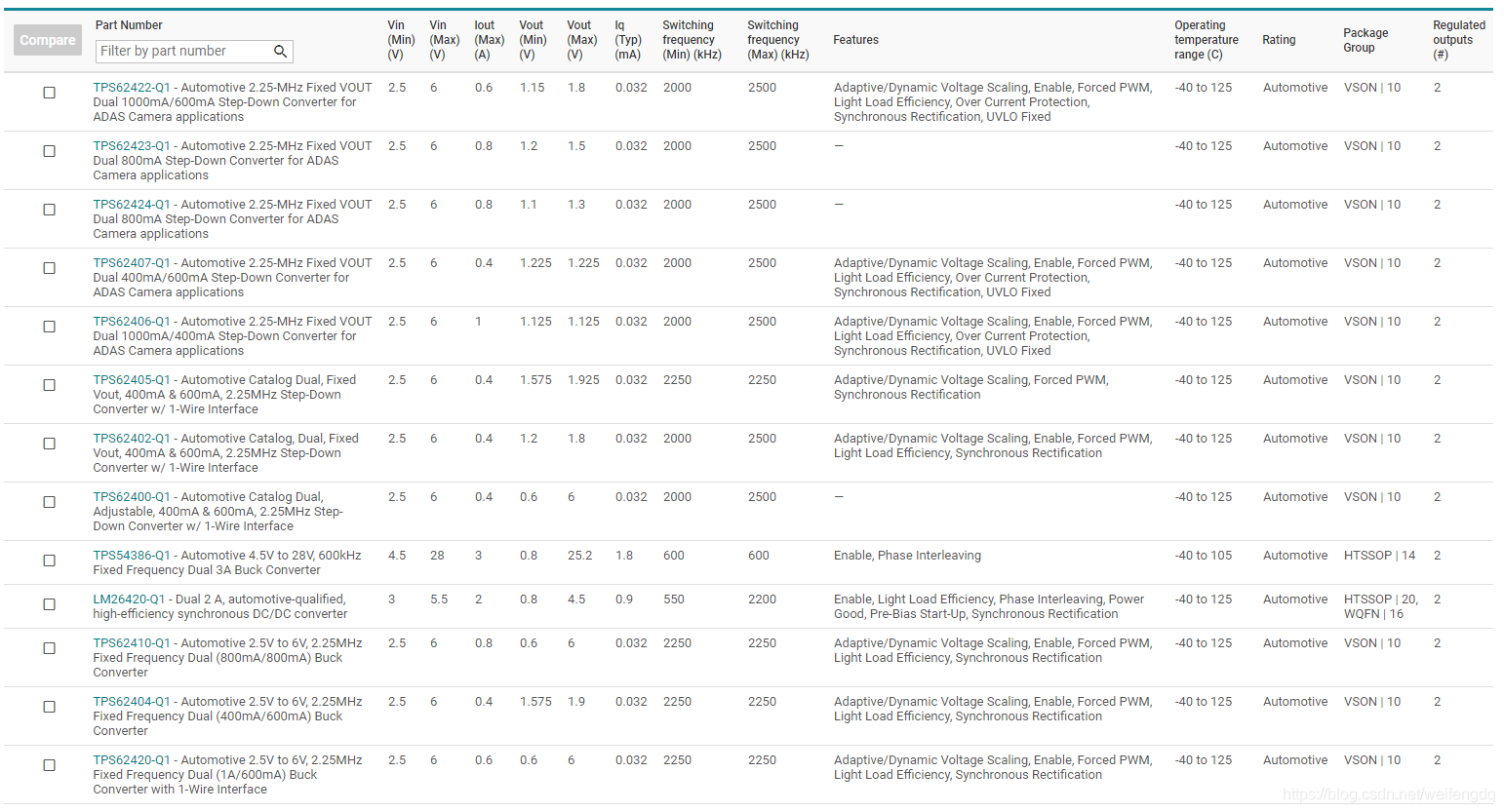Check the TPS62405-Q1 row checkbox
The width and height of the screenshot is (1504, 812).
point(49,385)
